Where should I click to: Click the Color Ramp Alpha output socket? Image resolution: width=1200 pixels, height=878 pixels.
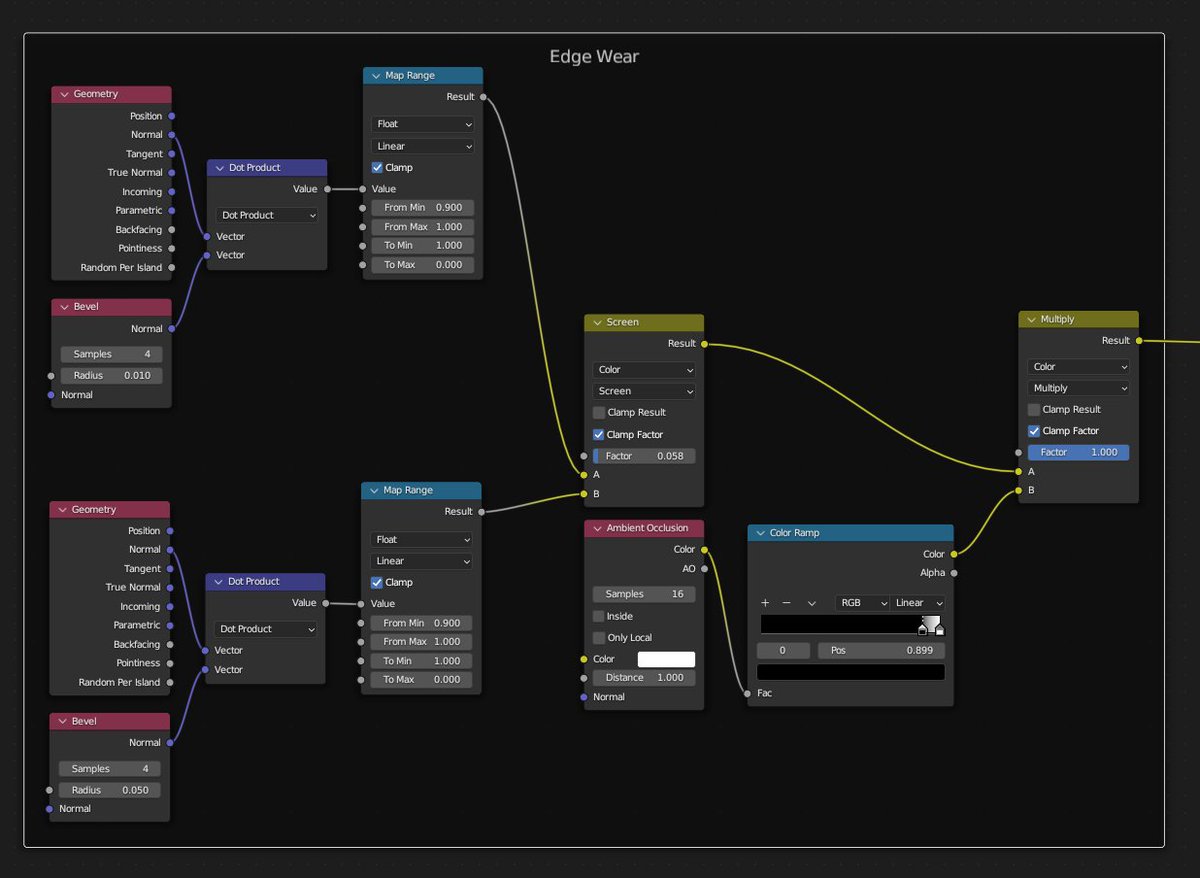(x=954, y=573)
